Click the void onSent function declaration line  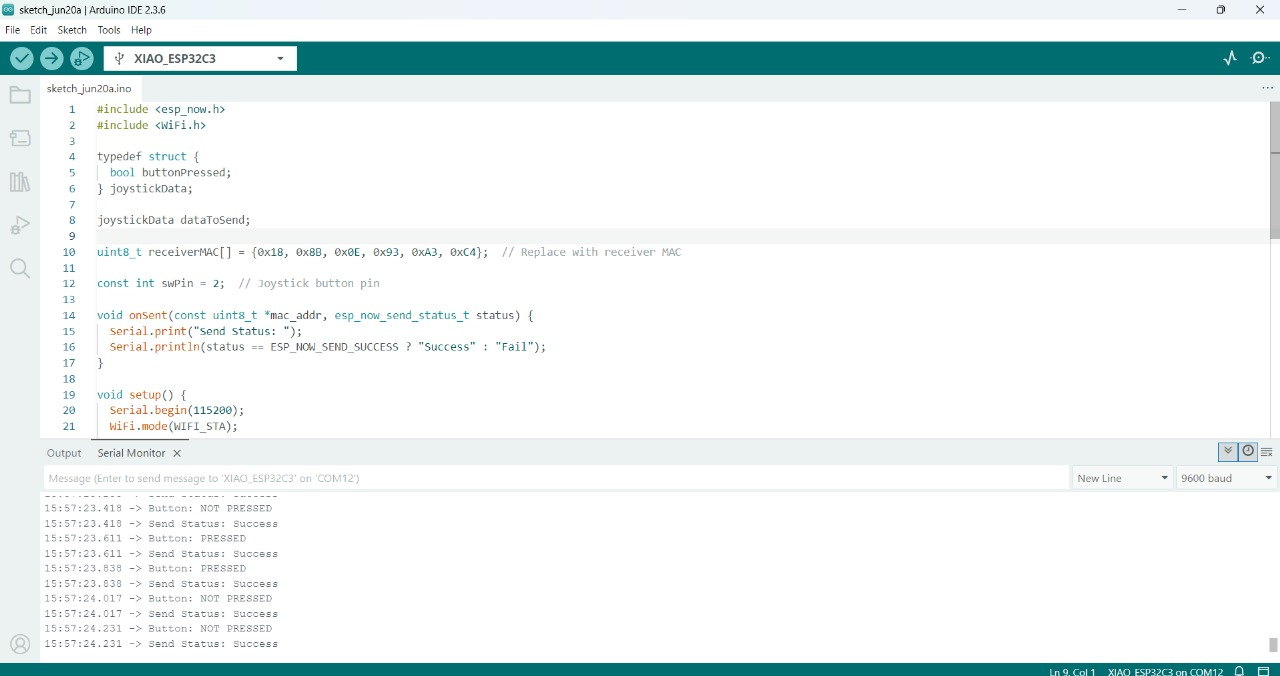[x=315, y=315]
